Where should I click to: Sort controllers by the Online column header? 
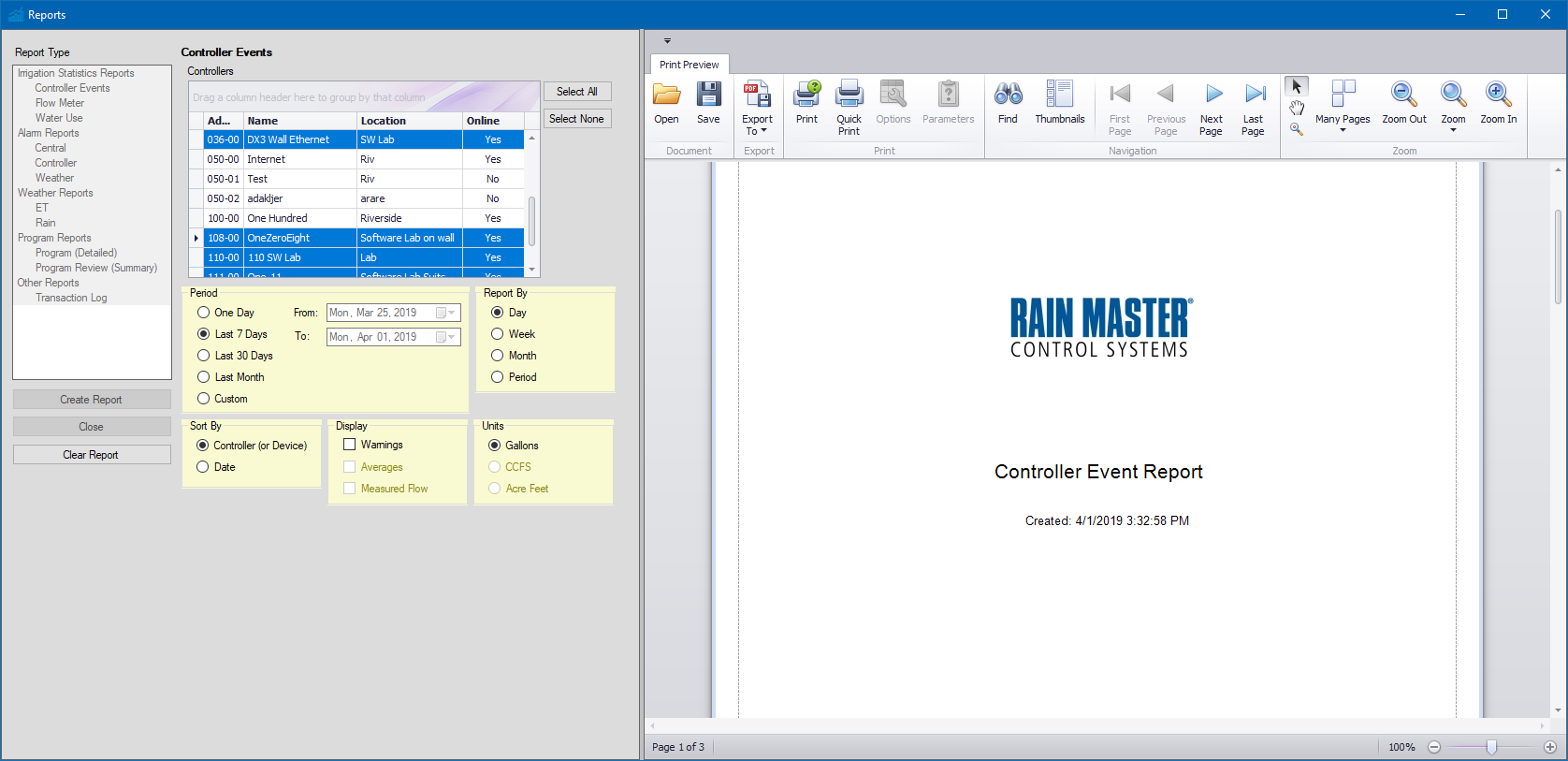[x=493, y=121]
